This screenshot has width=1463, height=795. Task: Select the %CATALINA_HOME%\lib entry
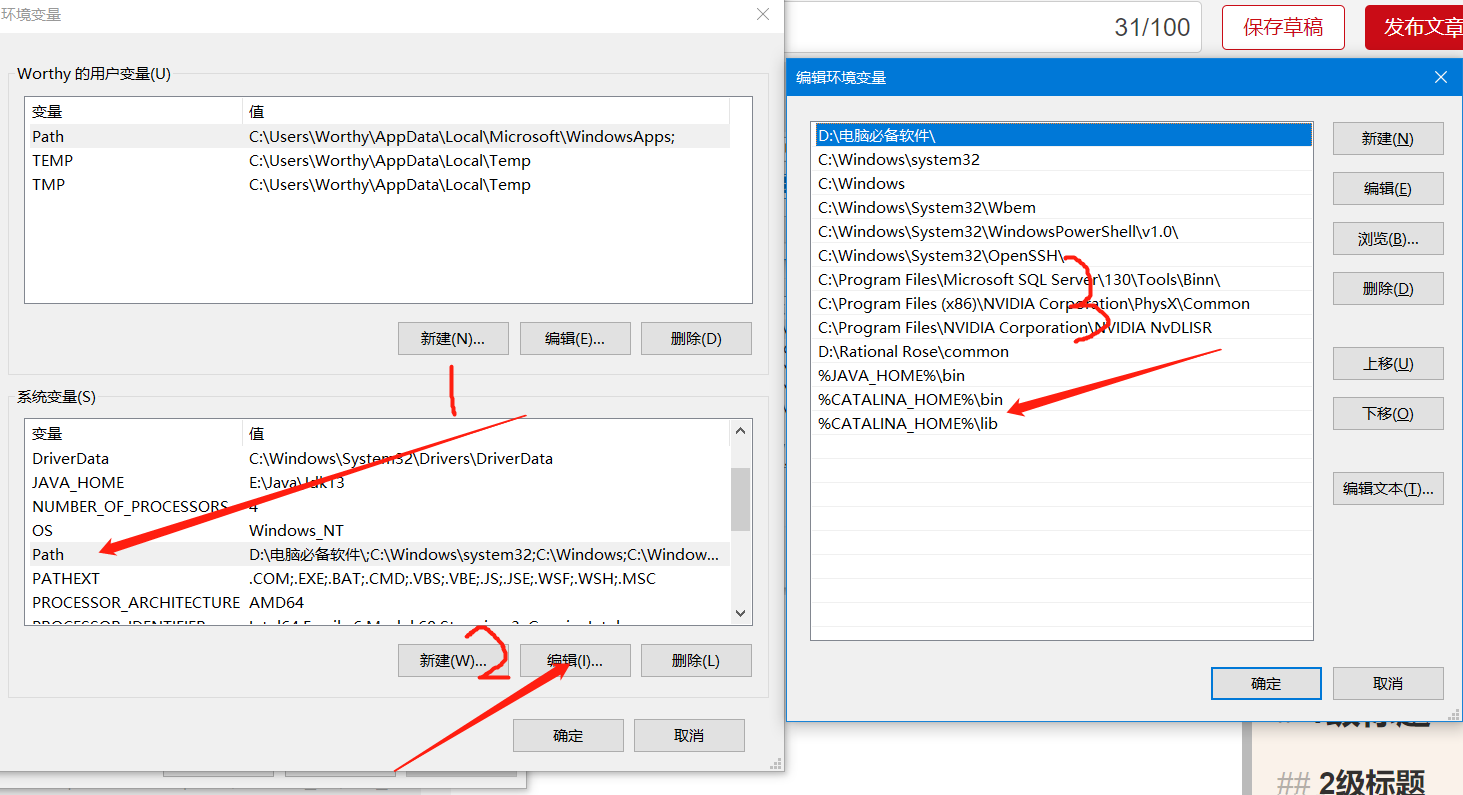[x=1062, y=423]
